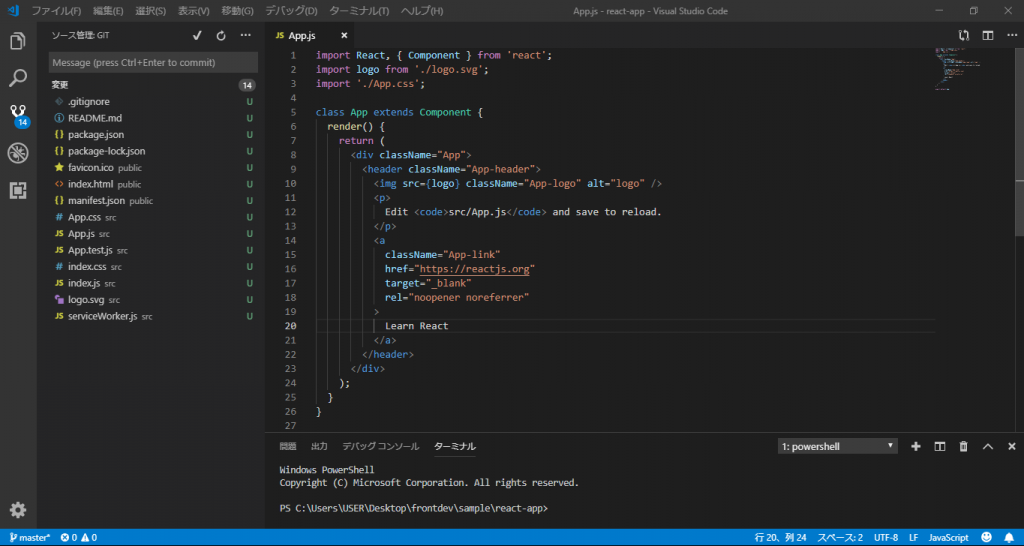Click the master branch in status bar
The width and height of the screenshot is (1024, 546).
[30, 538]
